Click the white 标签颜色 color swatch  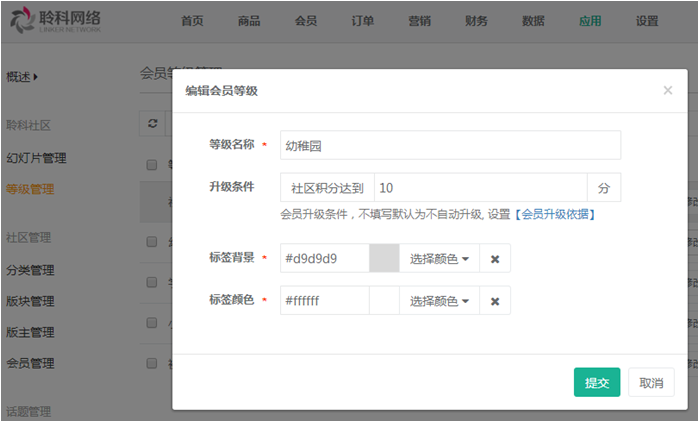[x=384, y=300]
